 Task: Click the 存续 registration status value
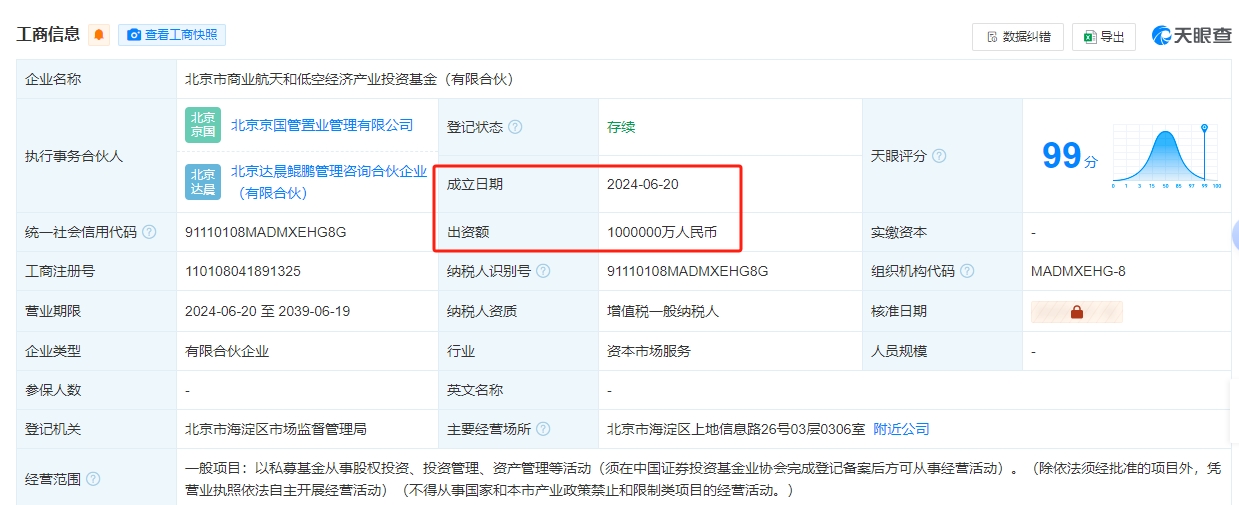tap(621, 127)
